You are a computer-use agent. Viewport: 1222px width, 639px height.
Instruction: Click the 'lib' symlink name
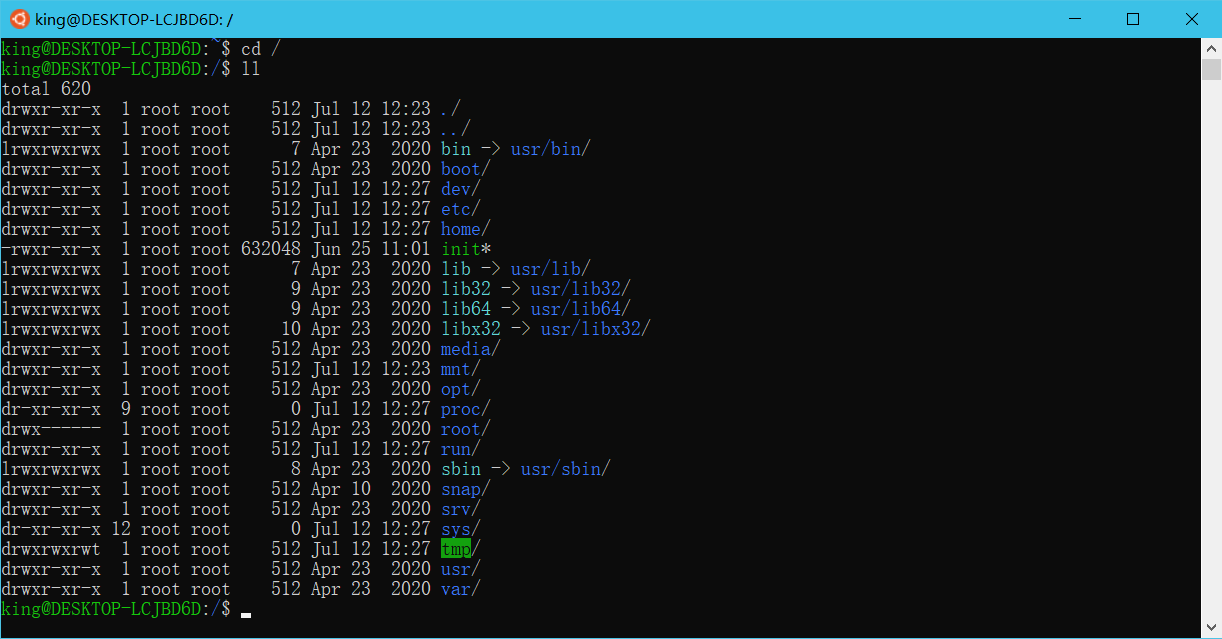tap(456, 269)
